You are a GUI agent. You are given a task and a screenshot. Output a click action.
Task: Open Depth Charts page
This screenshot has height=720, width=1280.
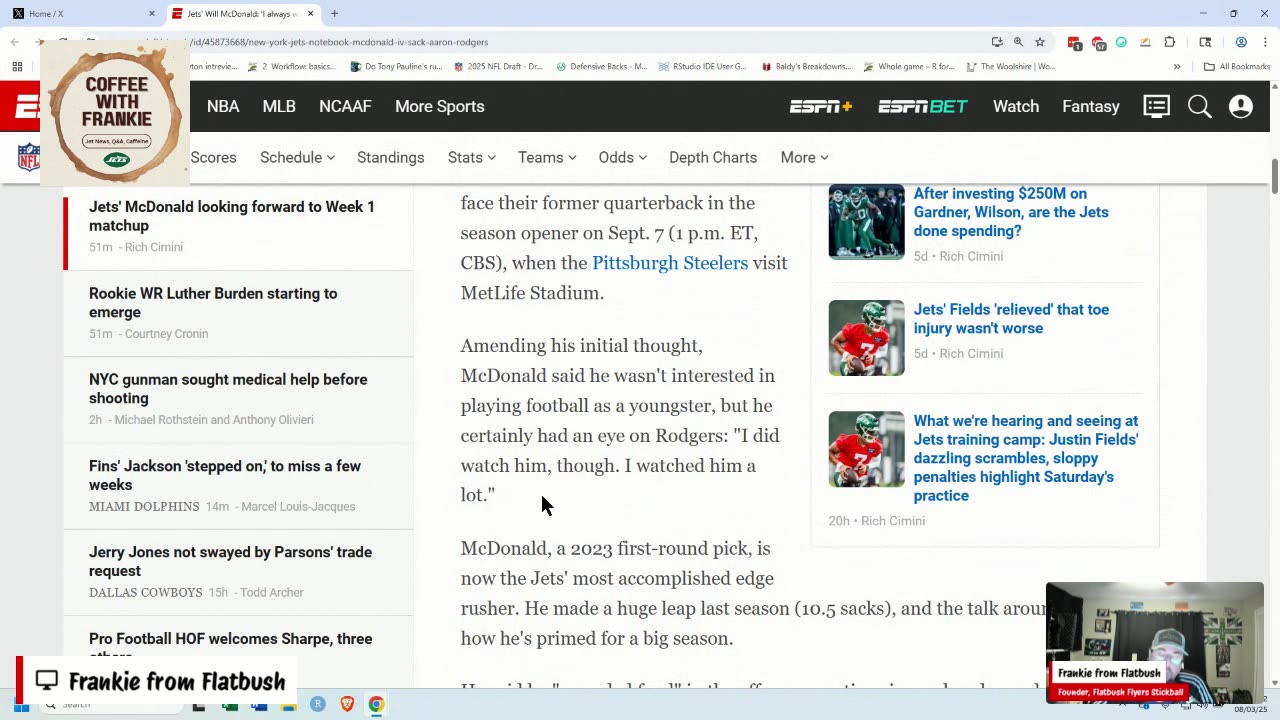click(x=713, y=157)
